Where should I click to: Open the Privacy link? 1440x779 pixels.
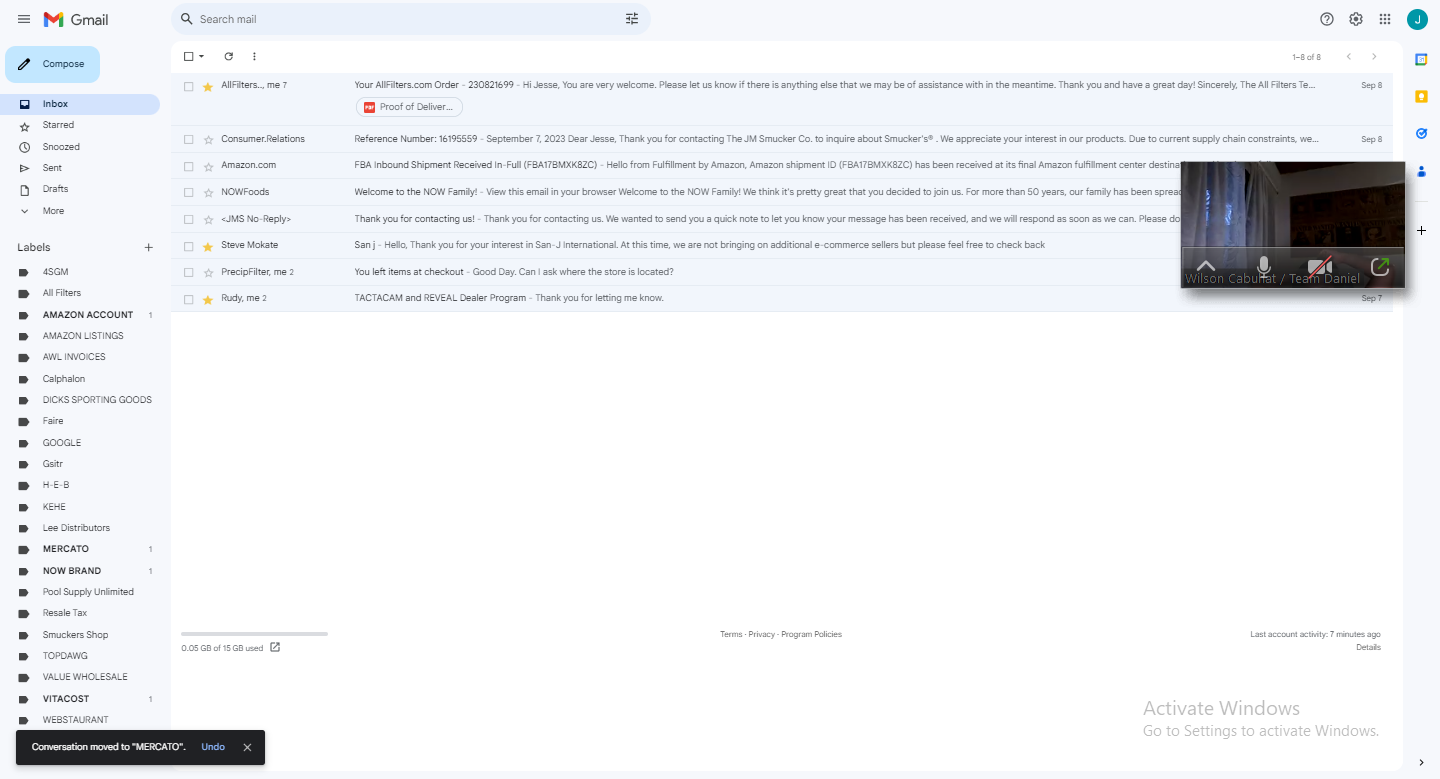click(762, 634)
